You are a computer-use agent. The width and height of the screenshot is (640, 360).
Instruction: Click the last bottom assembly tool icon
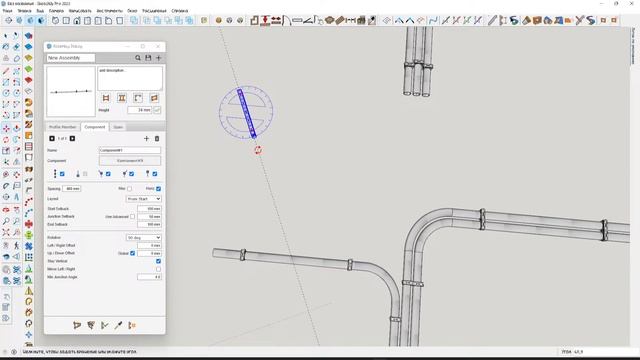click(x=132, y=325)
